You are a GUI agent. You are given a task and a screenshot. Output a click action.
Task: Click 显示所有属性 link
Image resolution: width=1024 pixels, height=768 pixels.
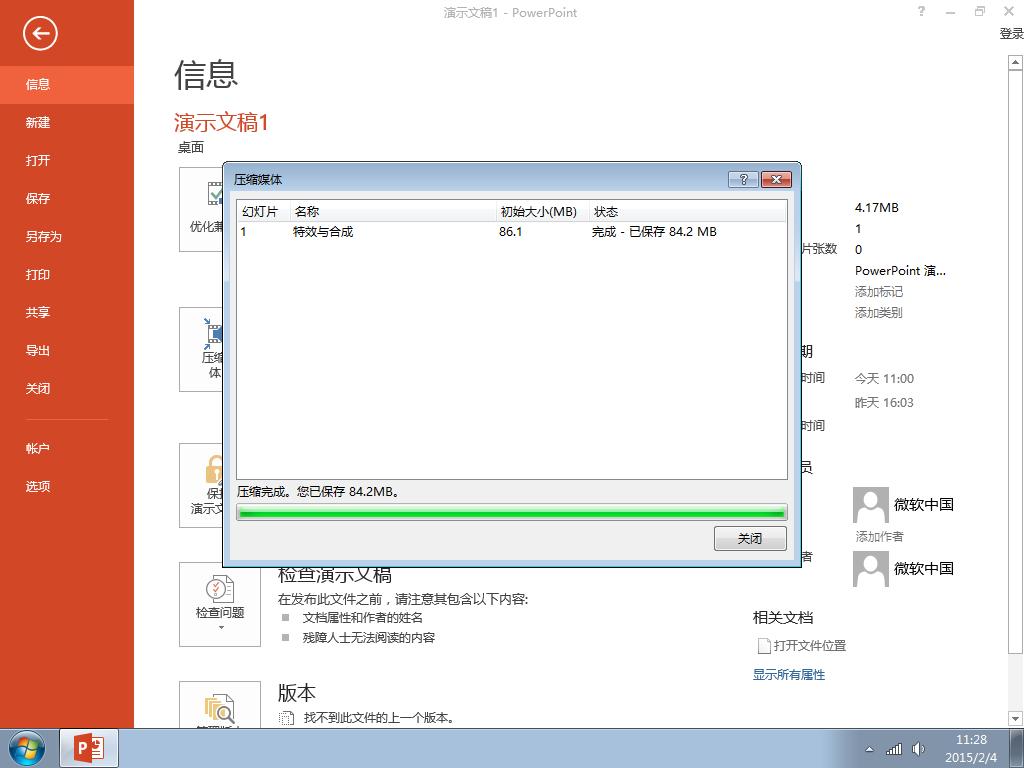click(789, 675)
